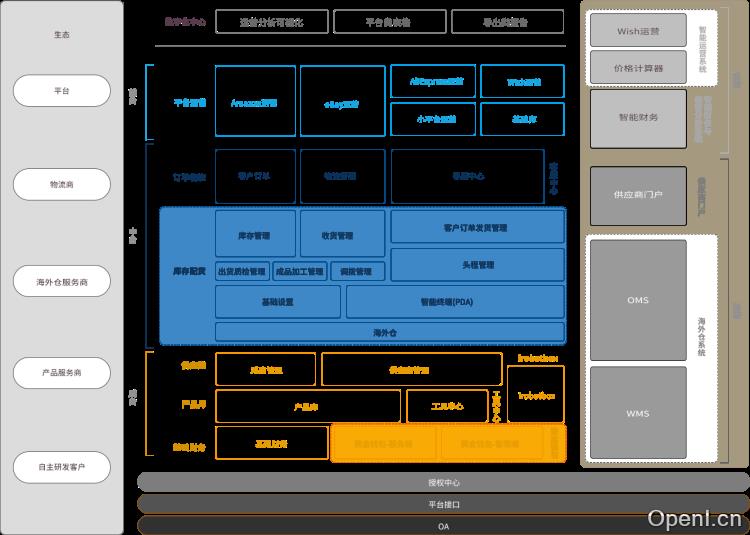Click the 海外仓服务商 pill
Viewport: 750px width, 535px height.
click(61, 282)
